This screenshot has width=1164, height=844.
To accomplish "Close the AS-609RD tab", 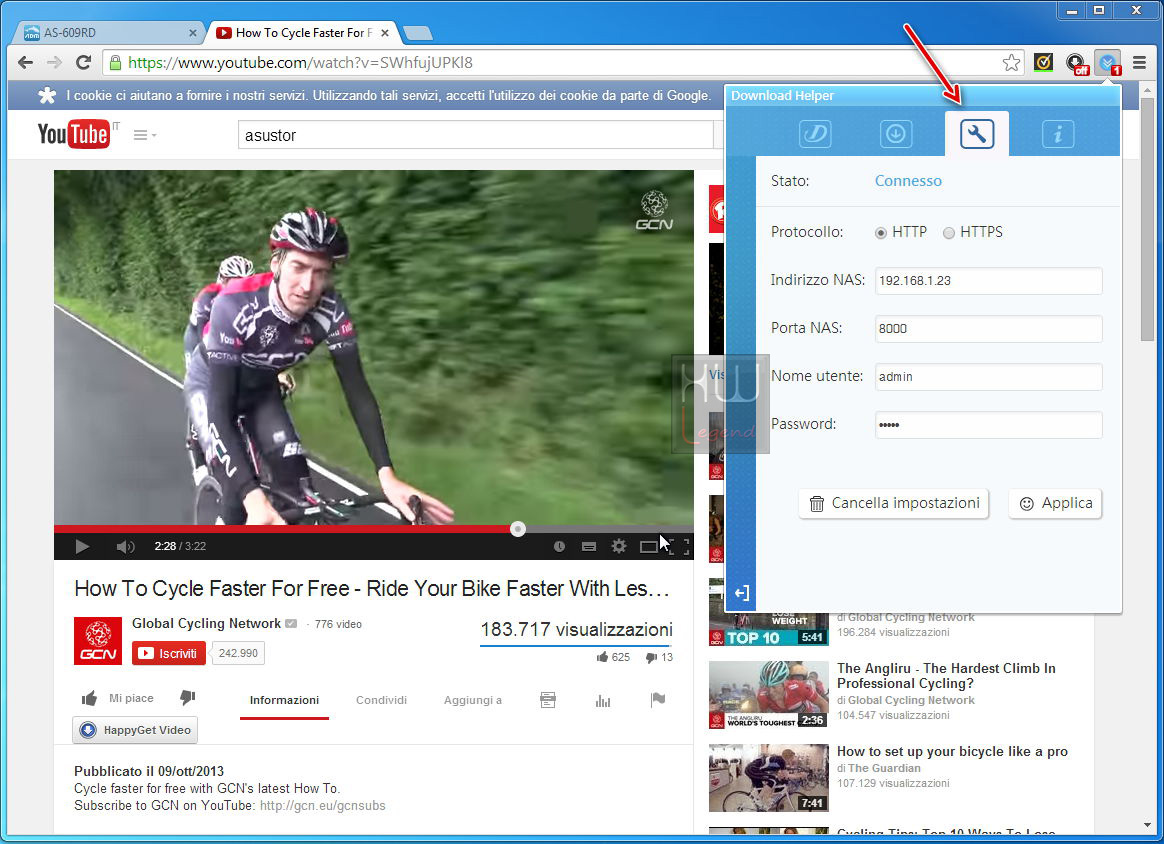I will [192, 33].
